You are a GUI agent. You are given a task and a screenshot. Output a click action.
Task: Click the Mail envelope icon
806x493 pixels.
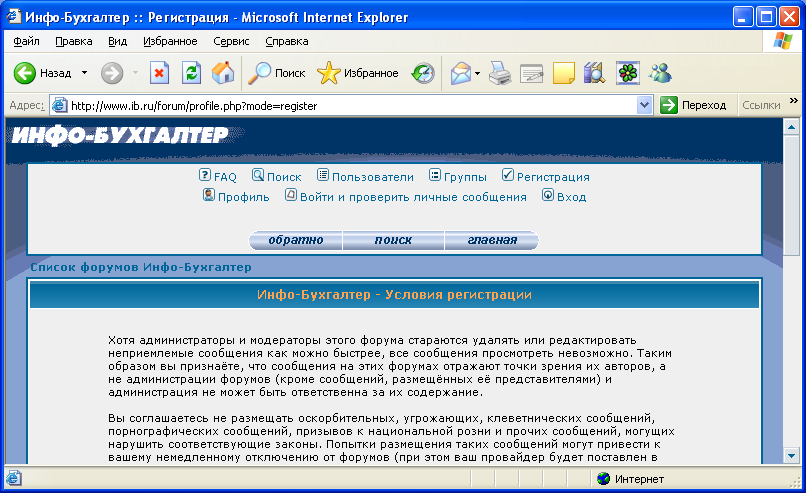pyautogui.click(x=461, y=73)
